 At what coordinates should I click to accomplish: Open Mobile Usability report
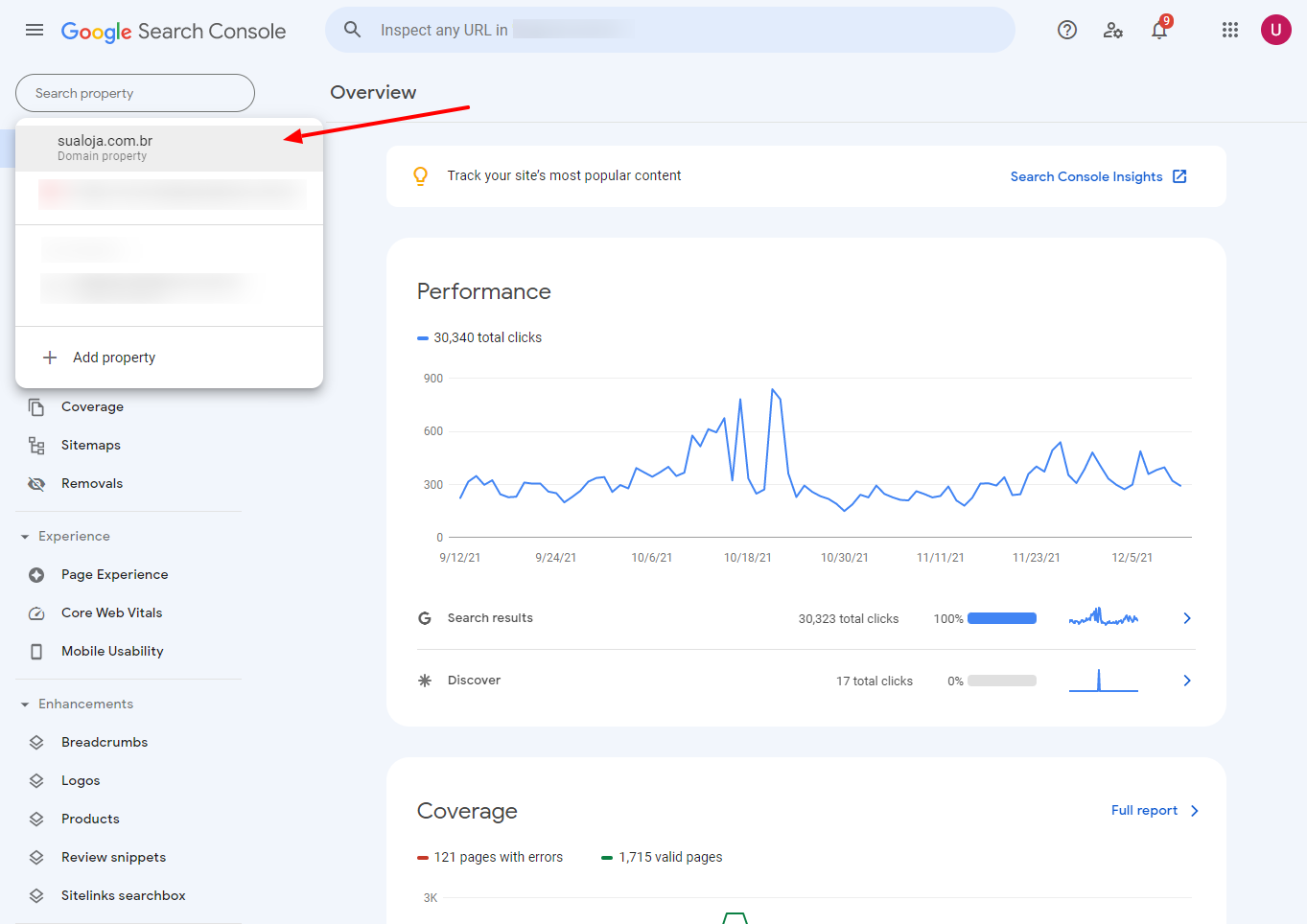point(112,651)
